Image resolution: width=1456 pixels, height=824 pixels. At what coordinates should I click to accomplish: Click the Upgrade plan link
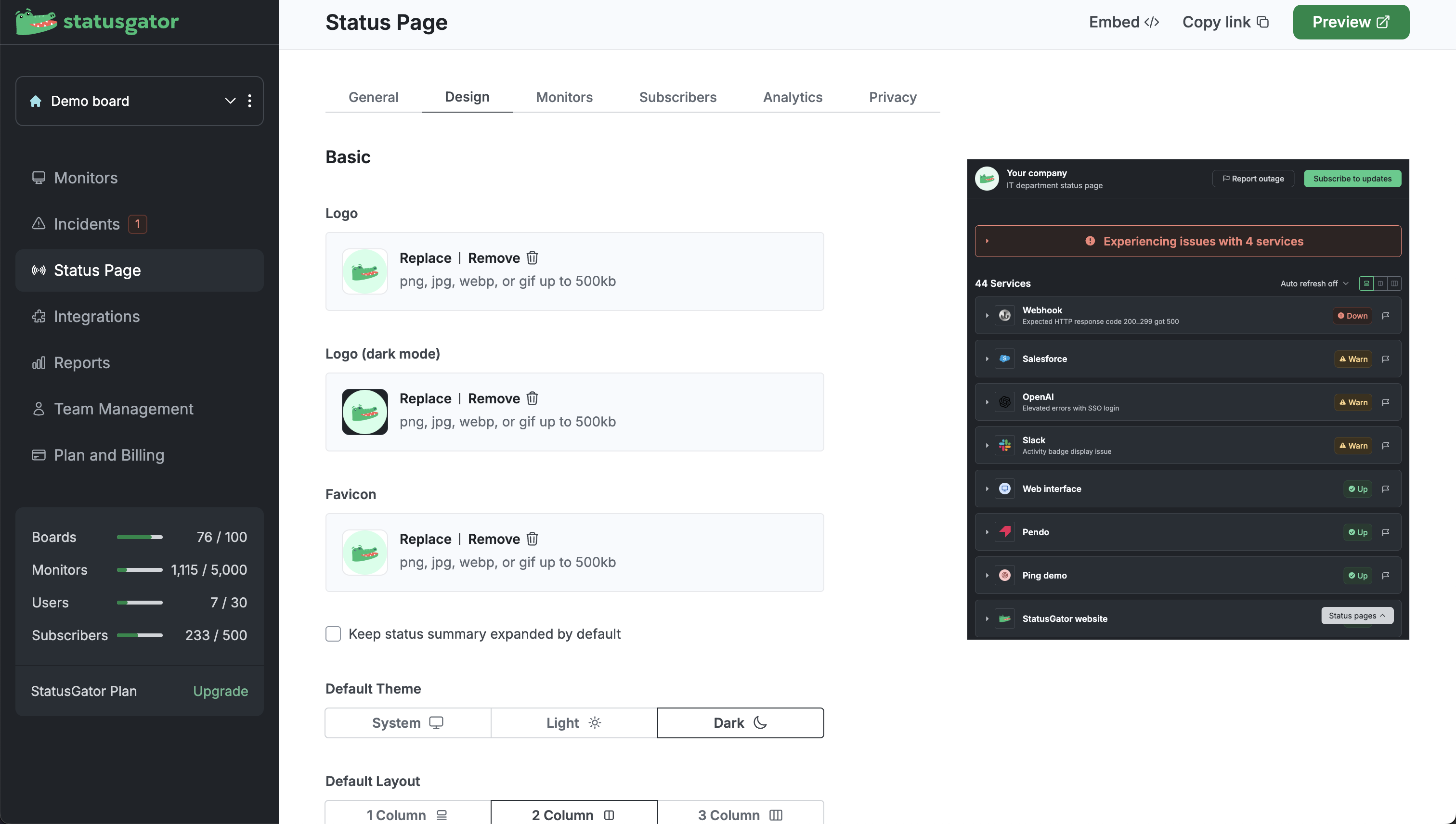click(220, 691)
